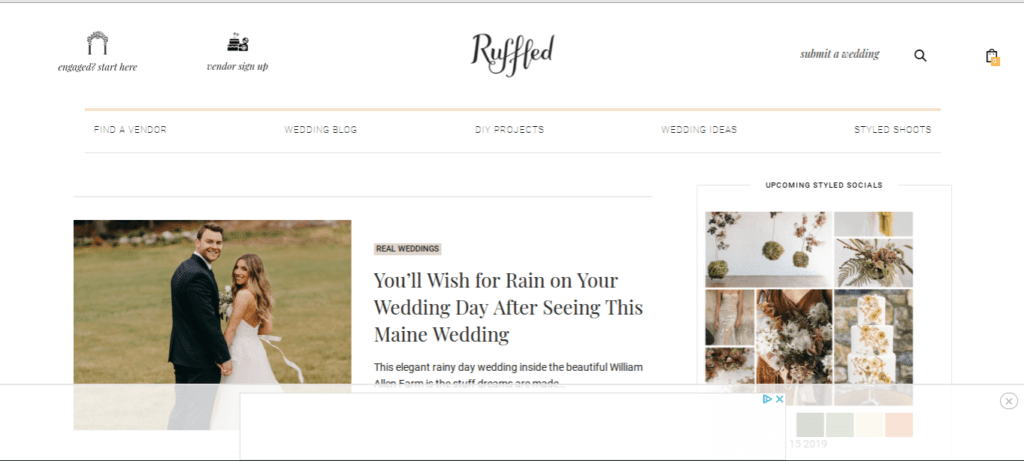Viewport: 1024px width, 461px height.
Task: Click the peach color swatch
Action: click(899, 425)
